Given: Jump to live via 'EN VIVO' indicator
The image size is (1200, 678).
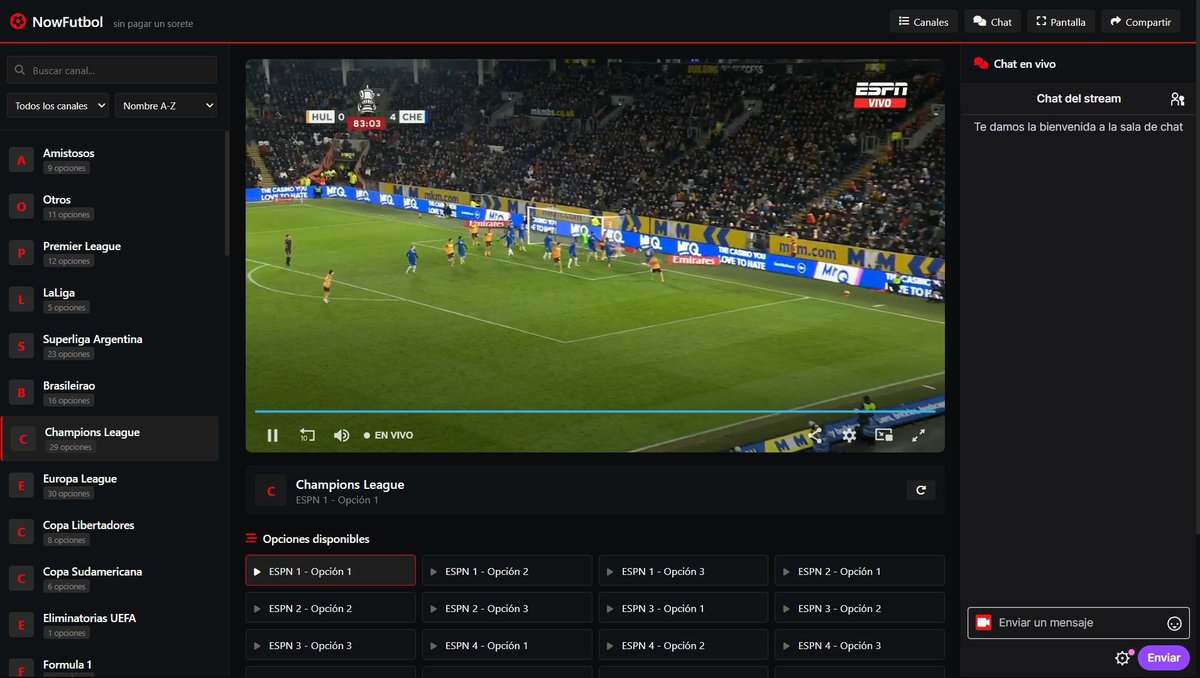Looking at the screenshot, I should [388, 435].
